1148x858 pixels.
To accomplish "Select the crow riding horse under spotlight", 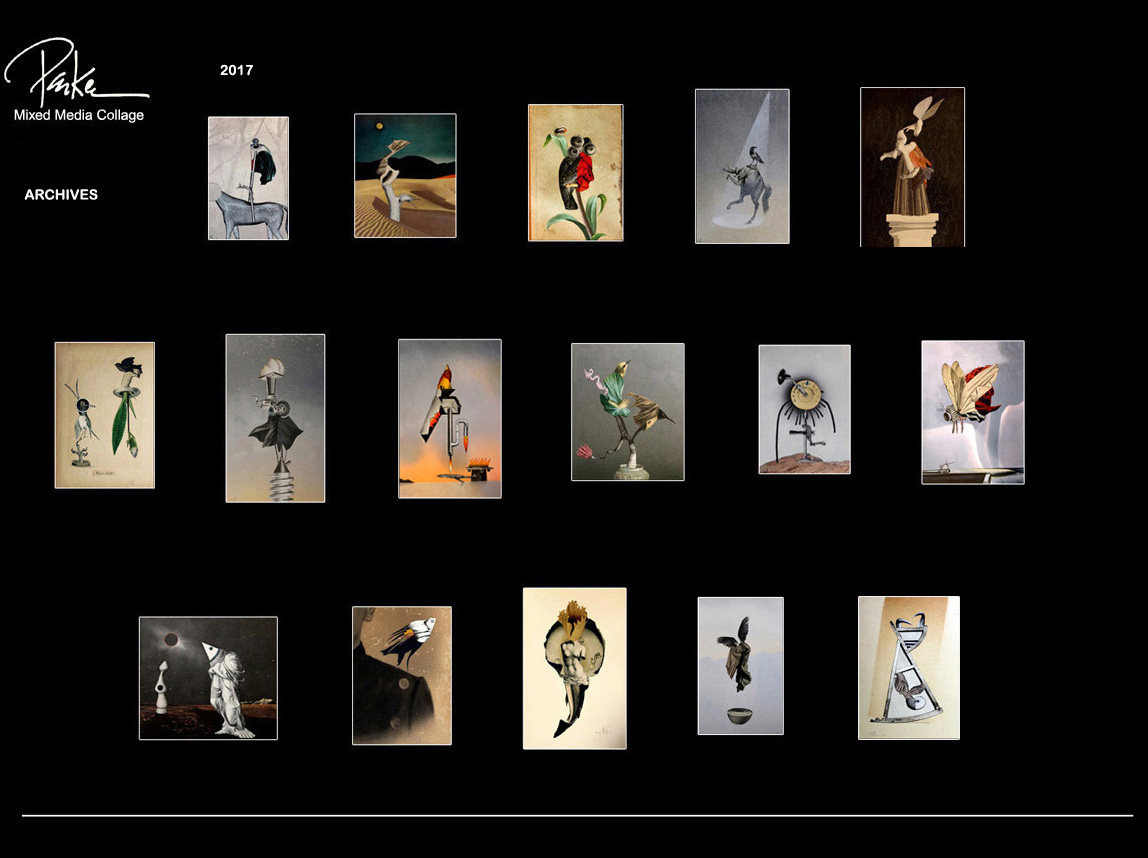I will (742, 166).
